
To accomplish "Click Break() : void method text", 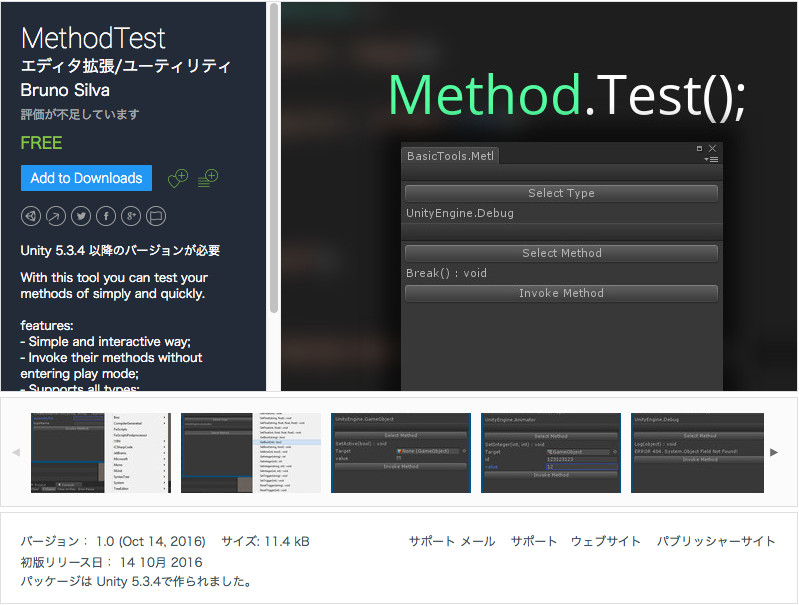I will point(446,273).
